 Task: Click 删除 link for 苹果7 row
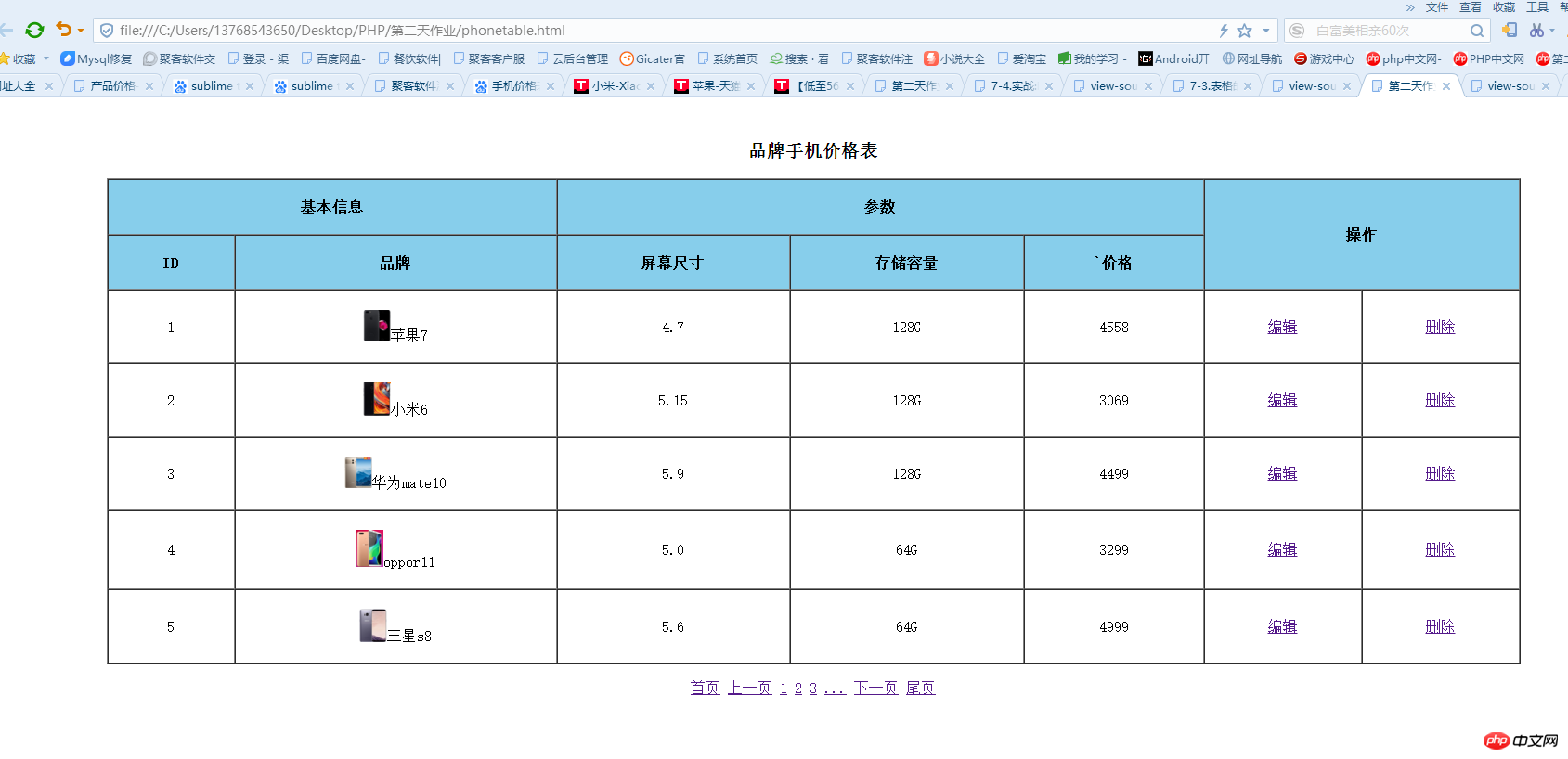tap(1440, 327)
